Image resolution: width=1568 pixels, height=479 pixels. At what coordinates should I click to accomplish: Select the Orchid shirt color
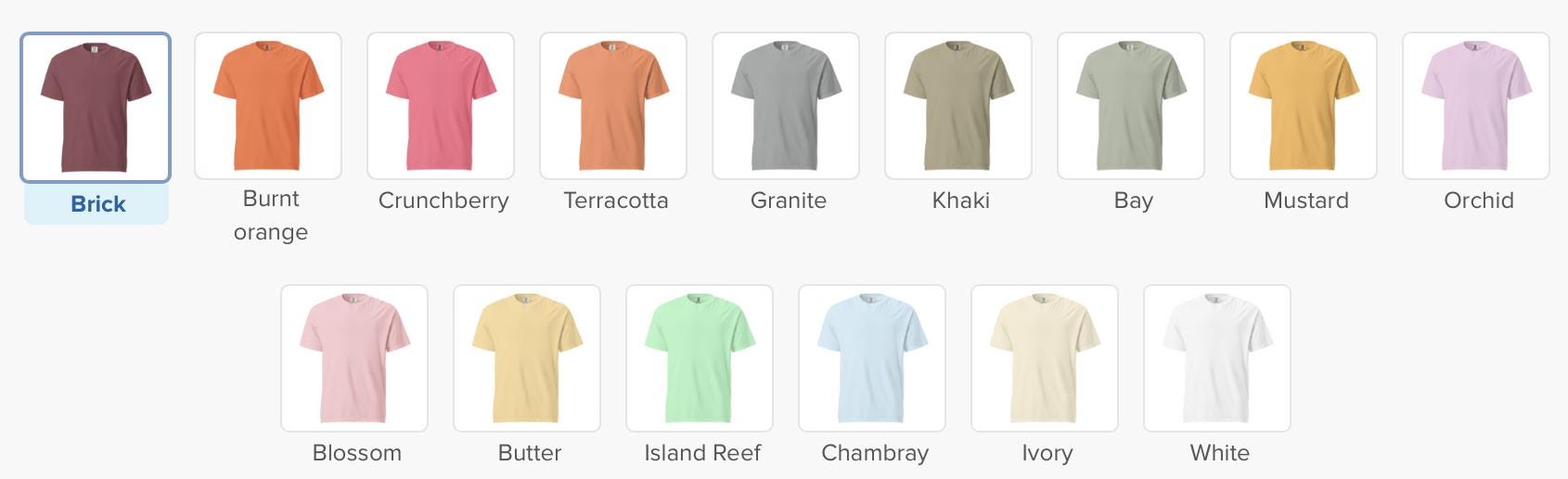click(1476, 106)
